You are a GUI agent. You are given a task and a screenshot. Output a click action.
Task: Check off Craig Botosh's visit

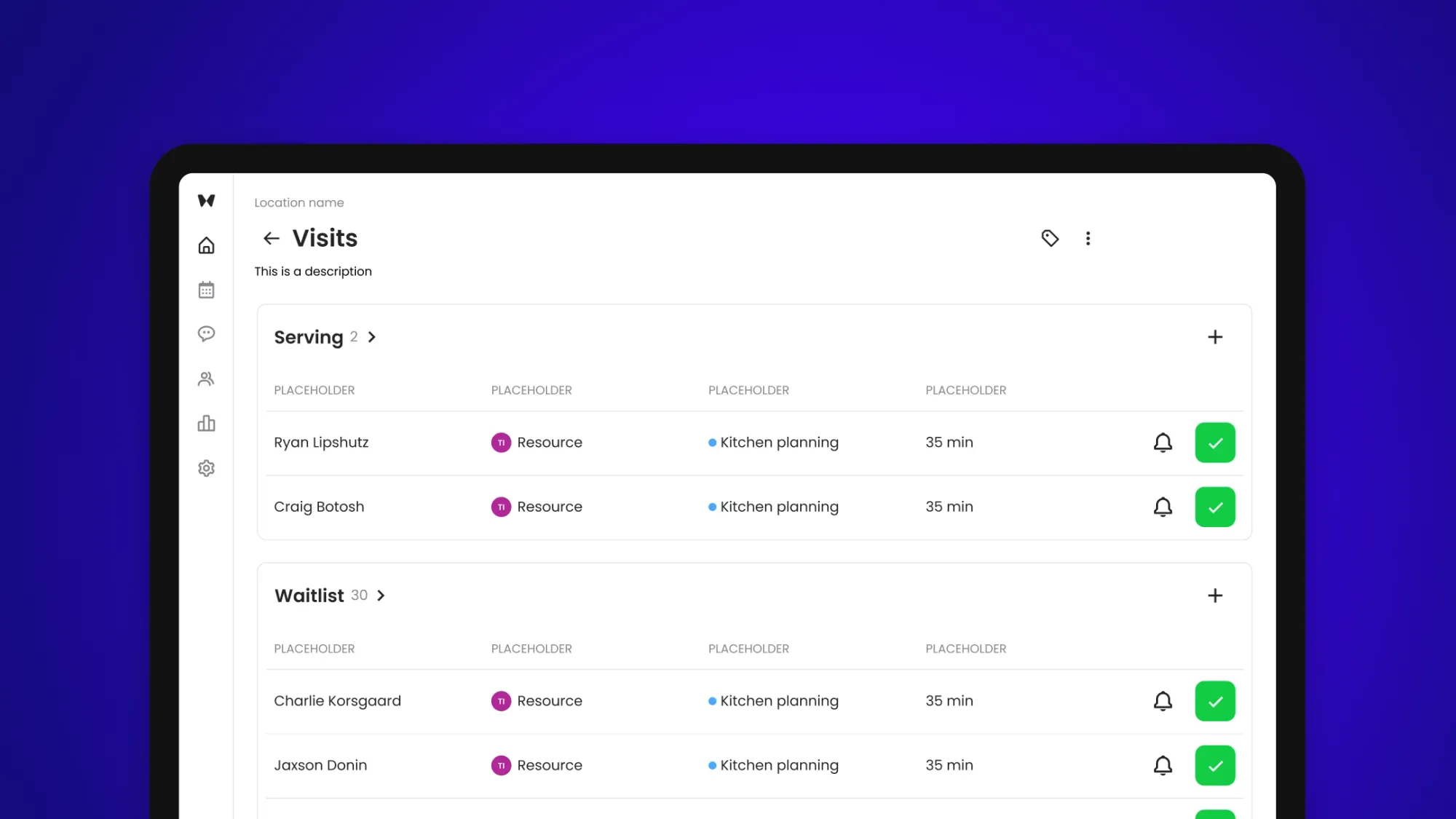[x=1214, y=507]
